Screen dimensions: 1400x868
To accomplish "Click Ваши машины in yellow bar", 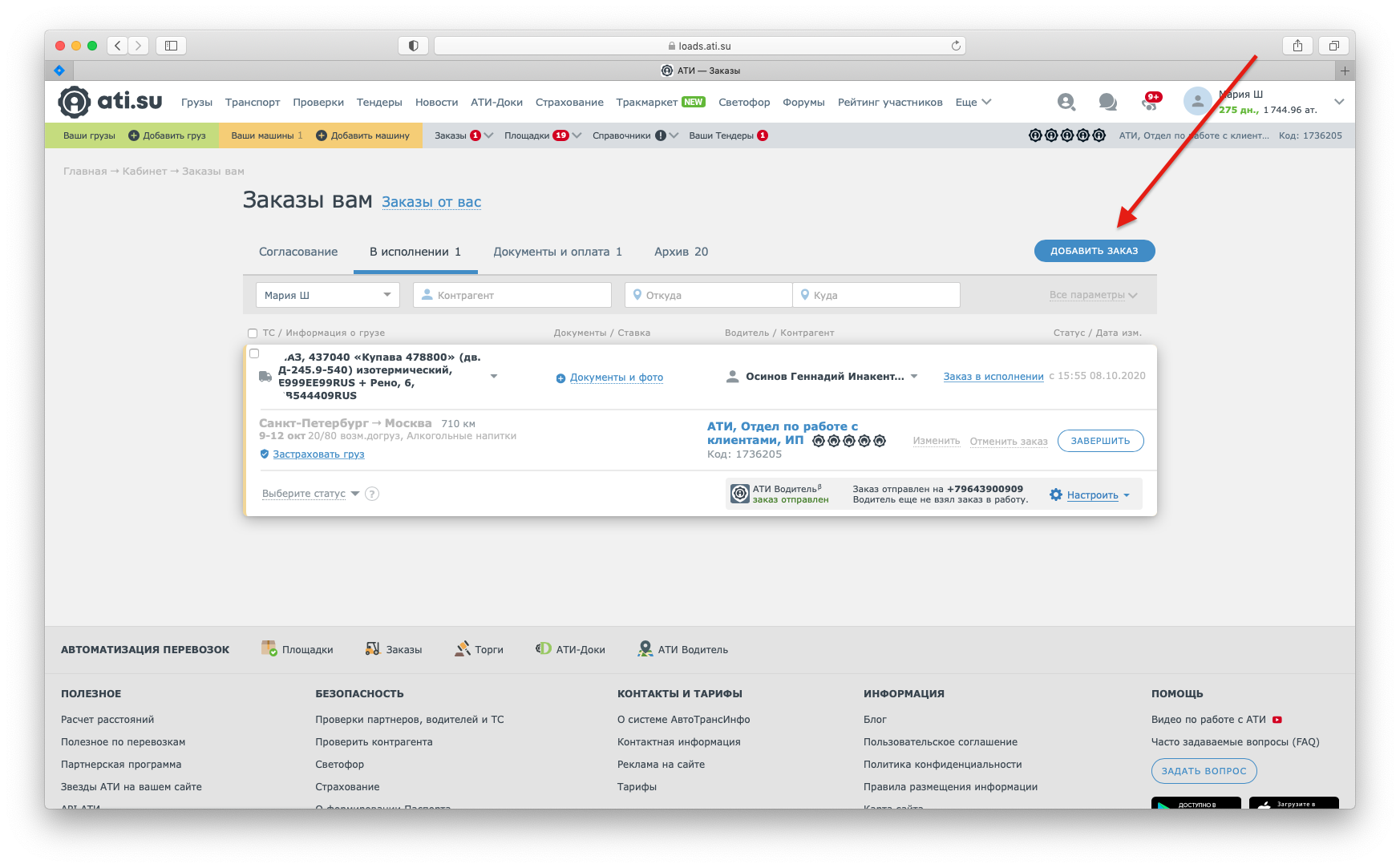I will click(x=261, y=135).
